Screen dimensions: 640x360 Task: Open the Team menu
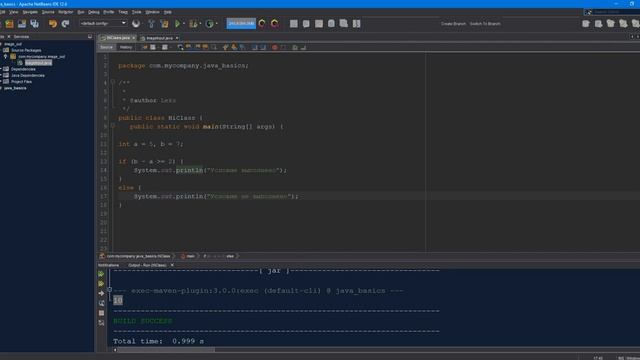point(123,12)
